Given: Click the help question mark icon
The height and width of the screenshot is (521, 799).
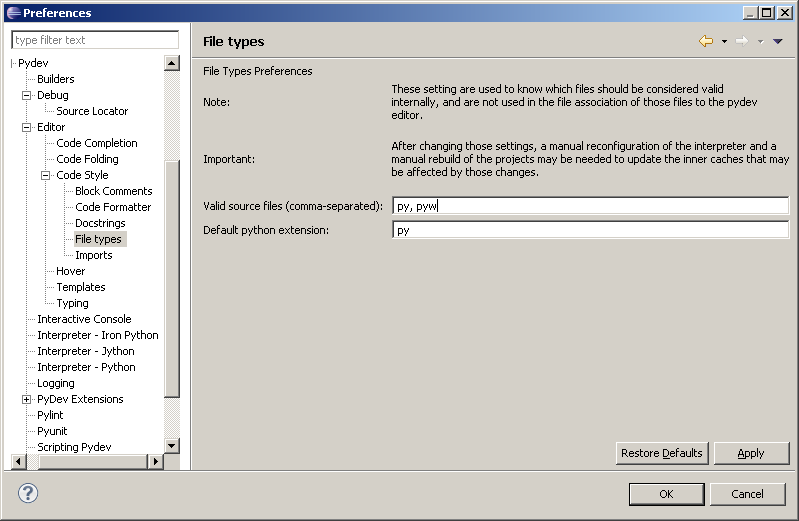Looking at the screenshot, I should point(28,493).
